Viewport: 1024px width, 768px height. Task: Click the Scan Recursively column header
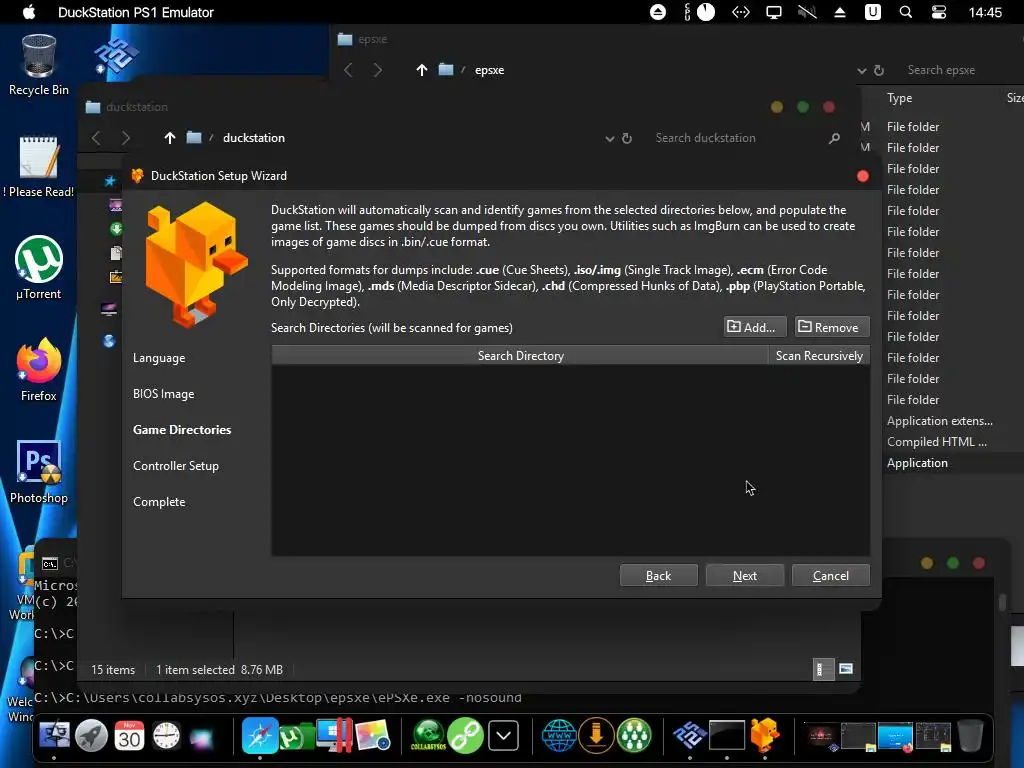tap(819, 355)
